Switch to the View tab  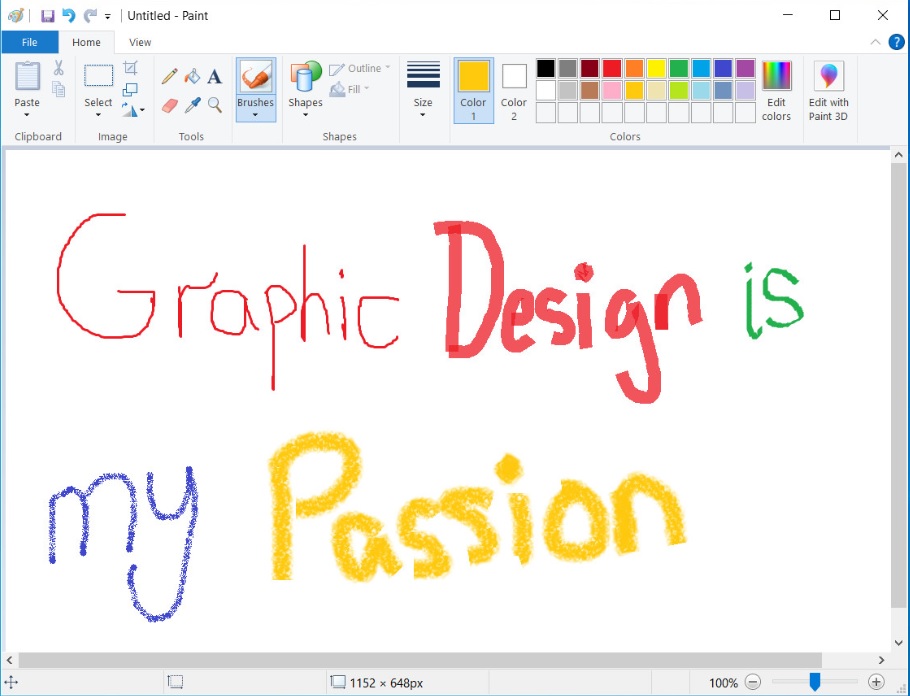coord(139,42)
